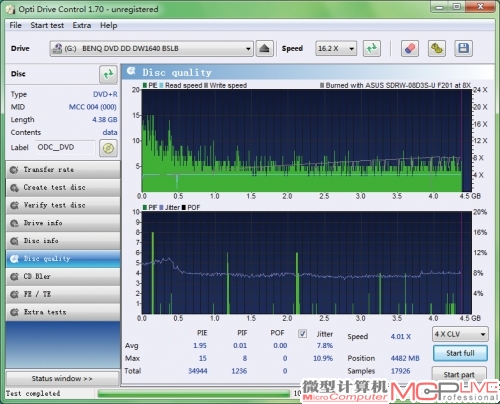Toggle the Jitter checkbox
The image size is (500, 404).
pos(302,334)
